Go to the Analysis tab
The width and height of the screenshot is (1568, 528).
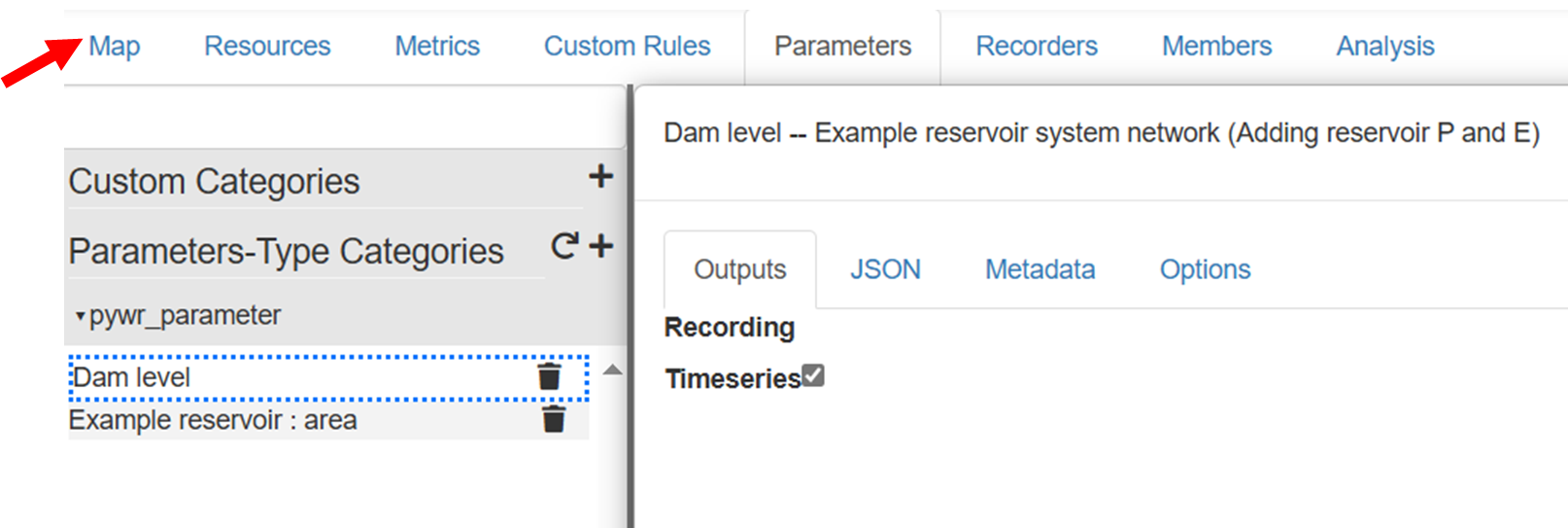pos(1384,47)
